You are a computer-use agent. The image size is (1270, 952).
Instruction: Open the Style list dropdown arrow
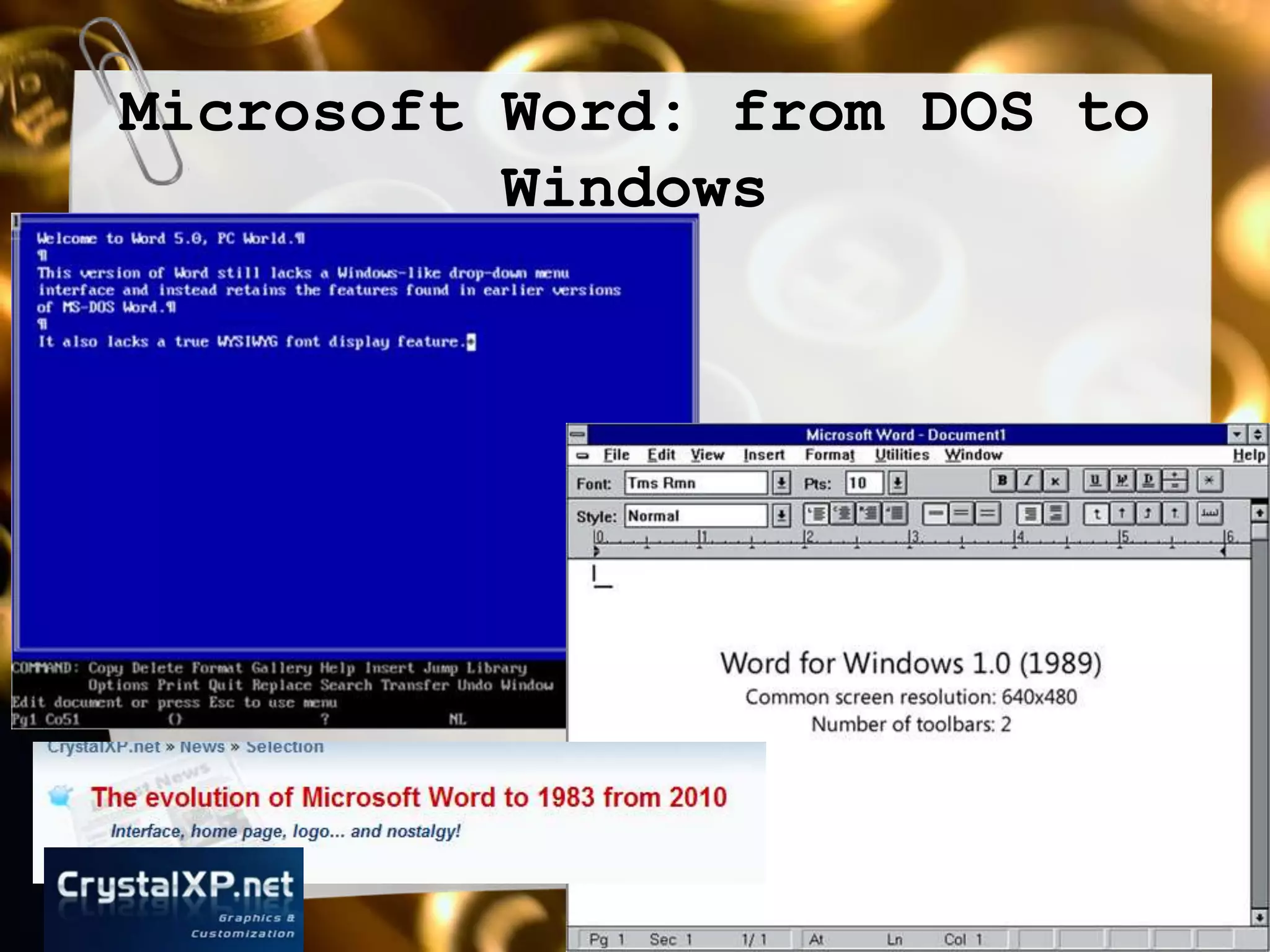pos(781,516)
